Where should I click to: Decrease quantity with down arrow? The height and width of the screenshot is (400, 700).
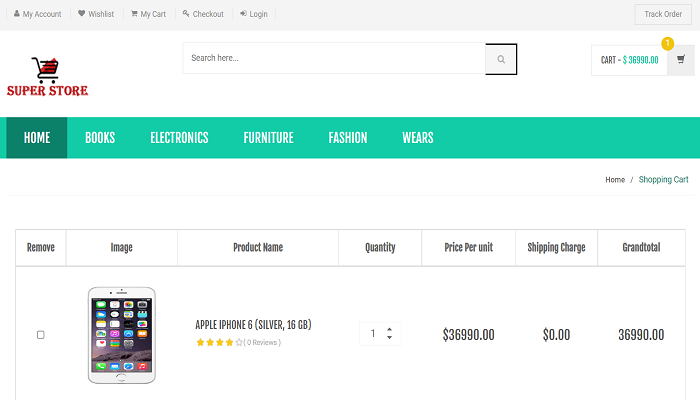click(x=389, y=339)
